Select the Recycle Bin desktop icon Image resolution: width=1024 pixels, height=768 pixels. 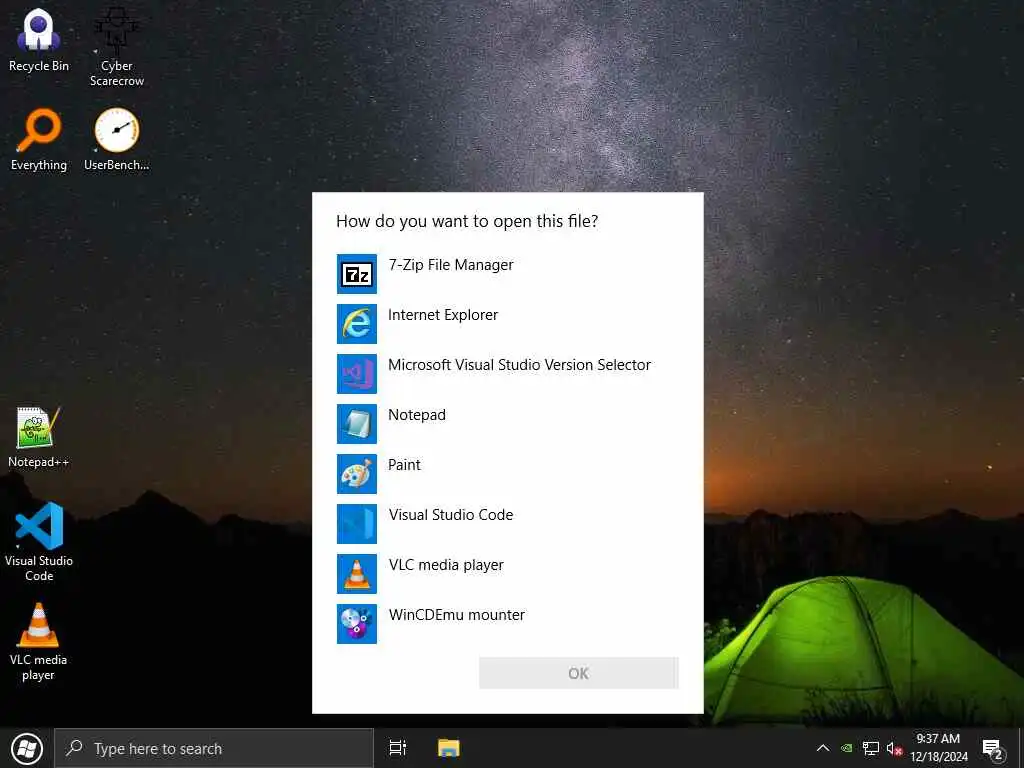click(39, 40)
